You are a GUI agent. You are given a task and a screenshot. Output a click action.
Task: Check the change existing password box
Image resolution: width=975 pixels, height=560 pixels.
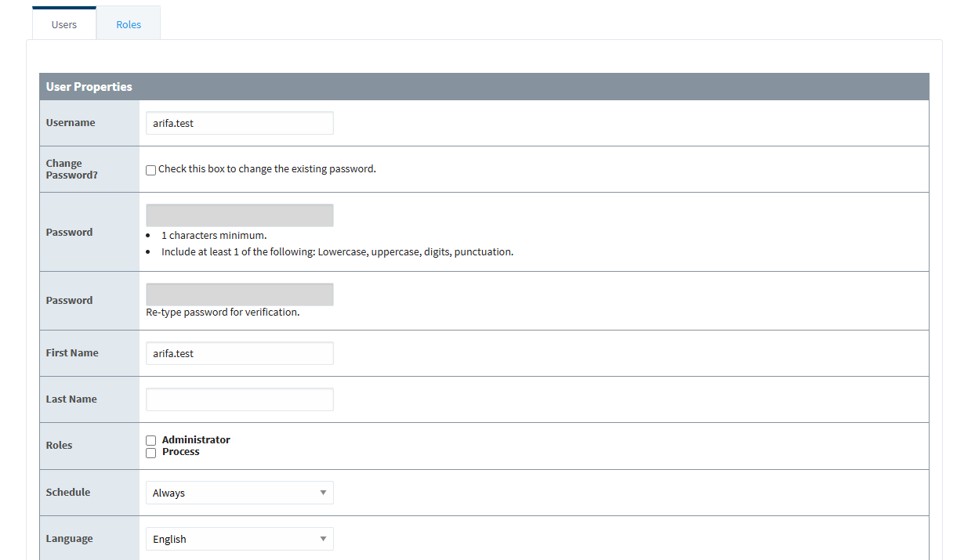coord(150,170)
